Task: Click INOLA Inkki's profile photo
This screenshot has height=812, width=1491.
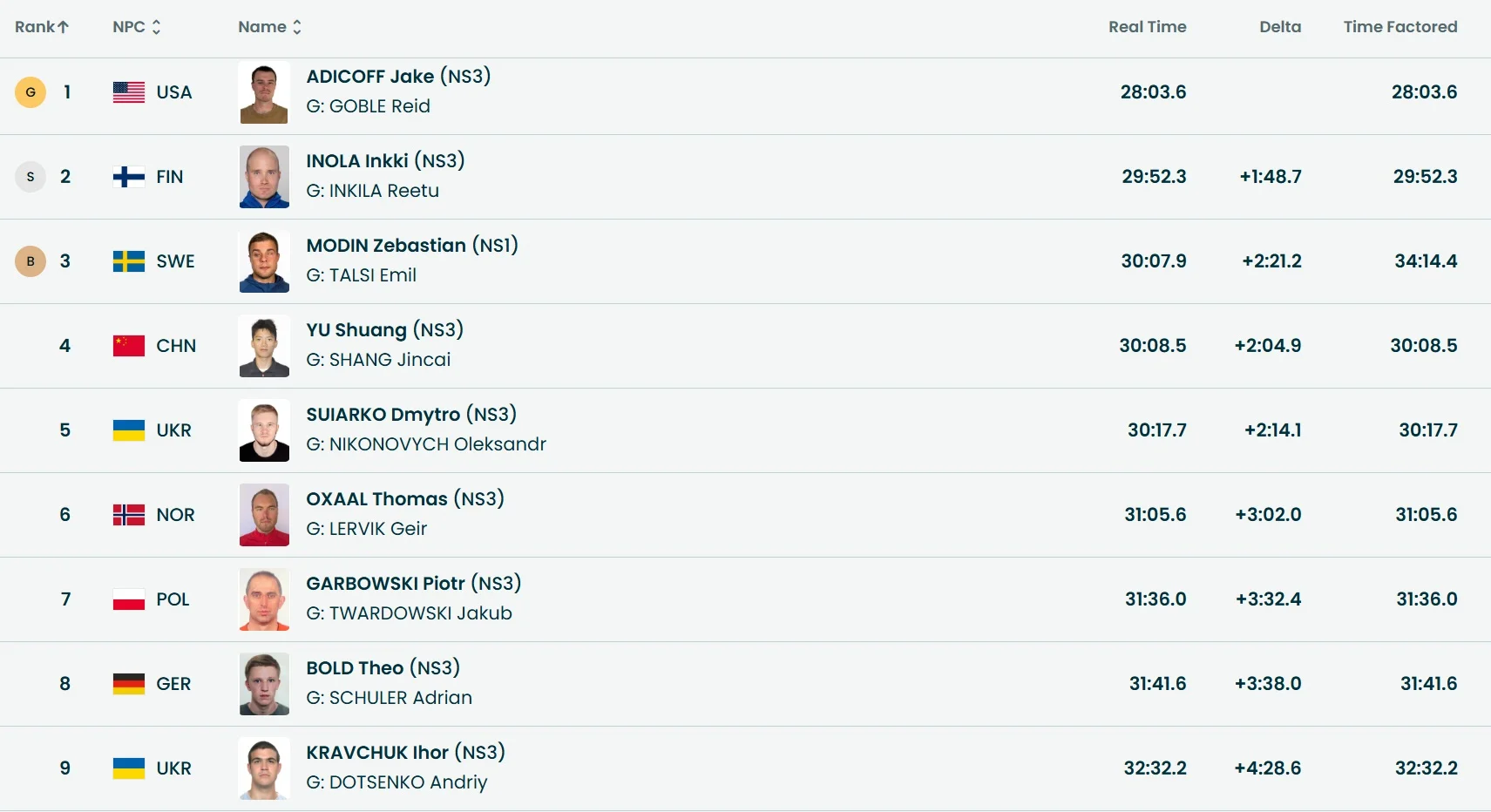Action: pos(264,177)
